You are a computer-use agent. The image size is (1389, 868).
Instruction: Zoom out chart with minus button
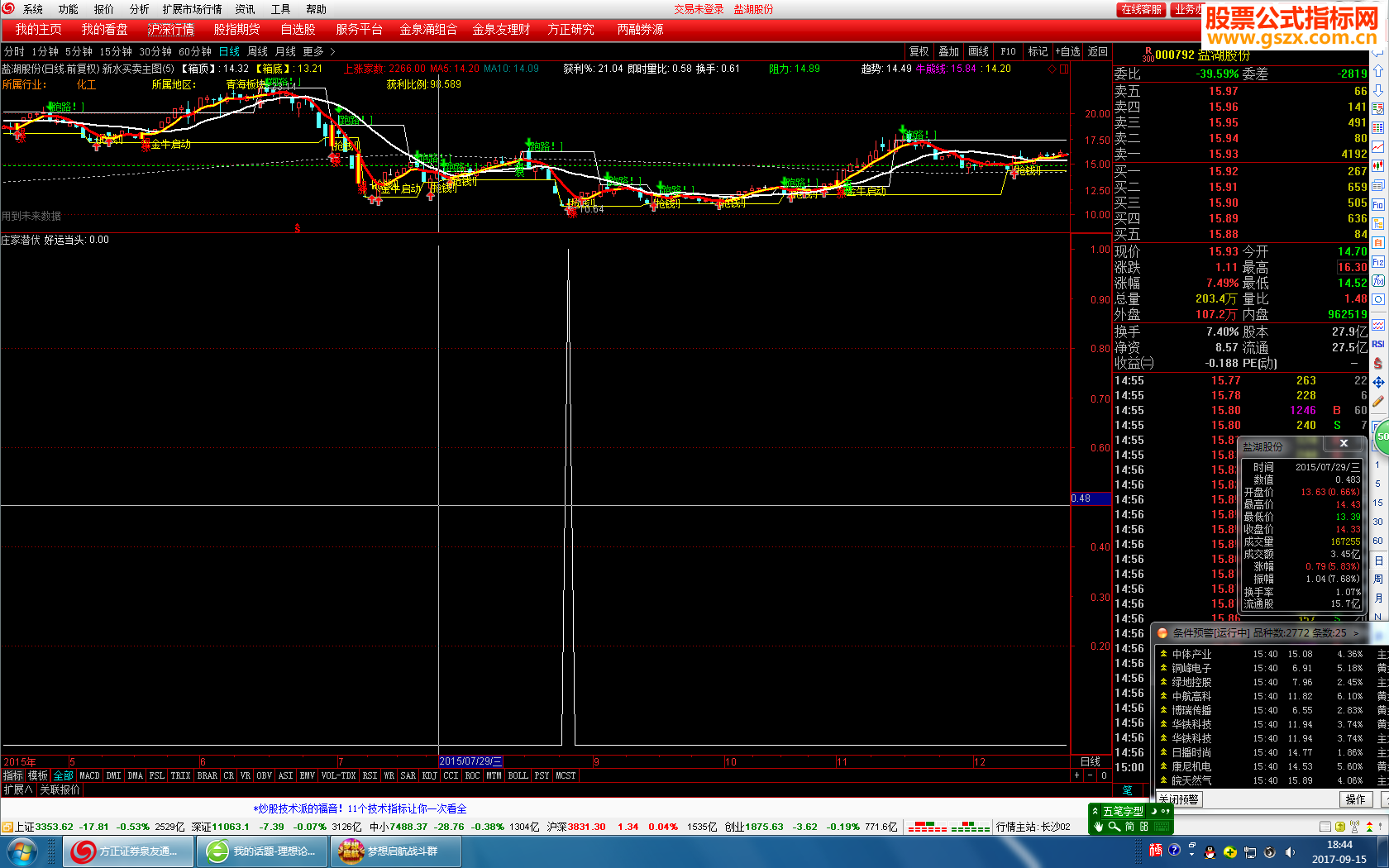pyautogui.click(x=1090, y=775)
